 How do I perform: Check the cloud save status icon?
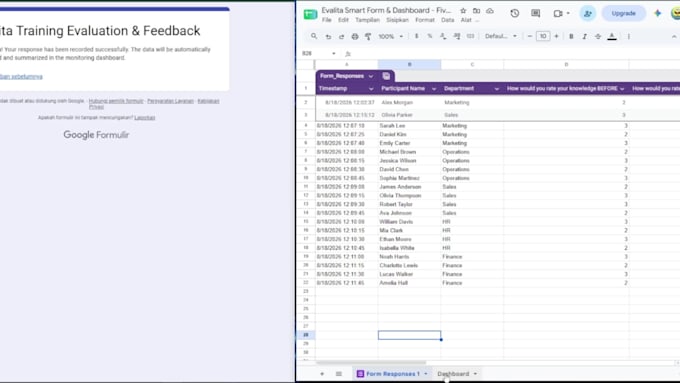[x=490, y=11]
